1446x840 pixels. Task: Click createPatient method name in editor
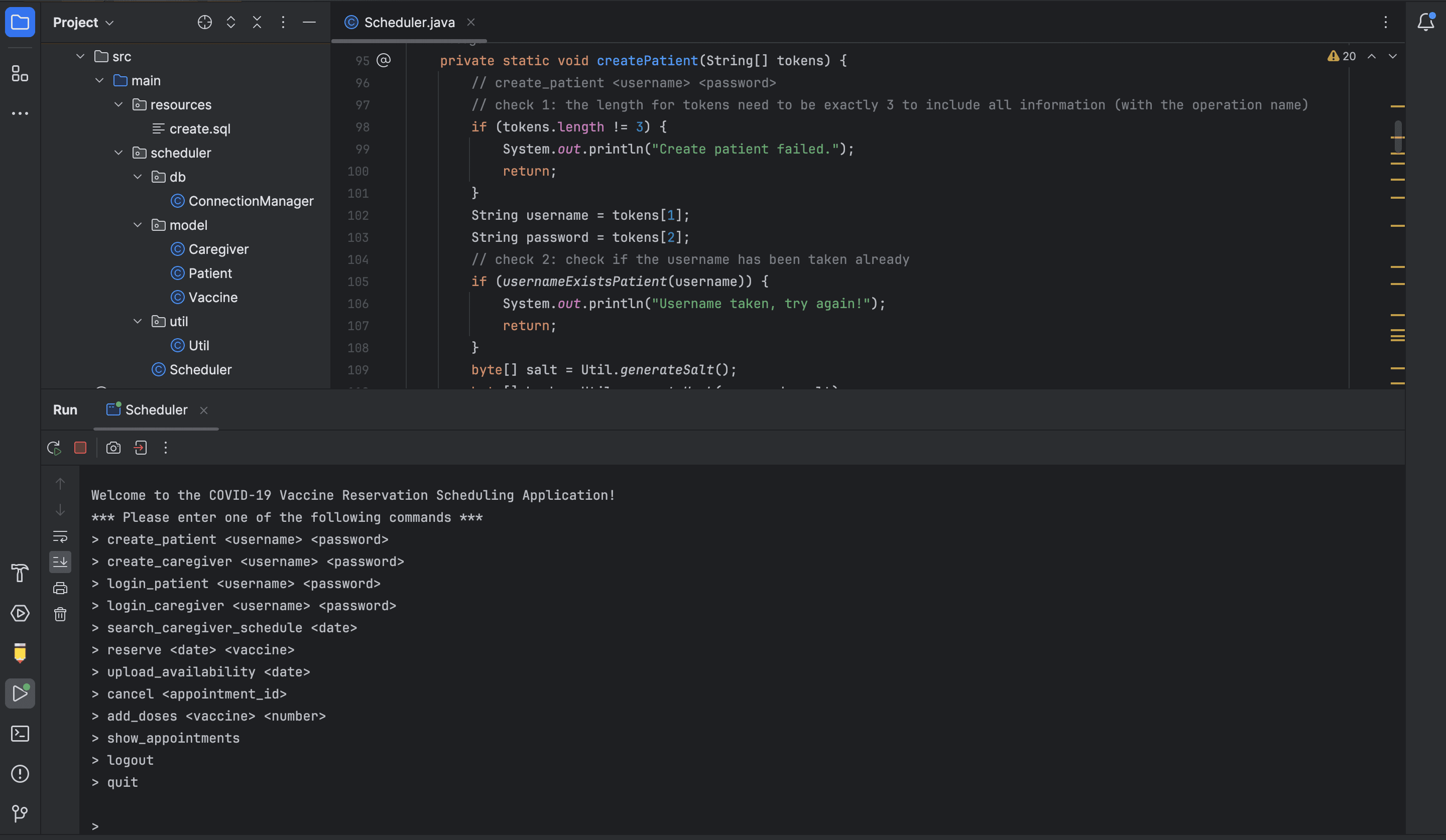[x=647, y=61]
